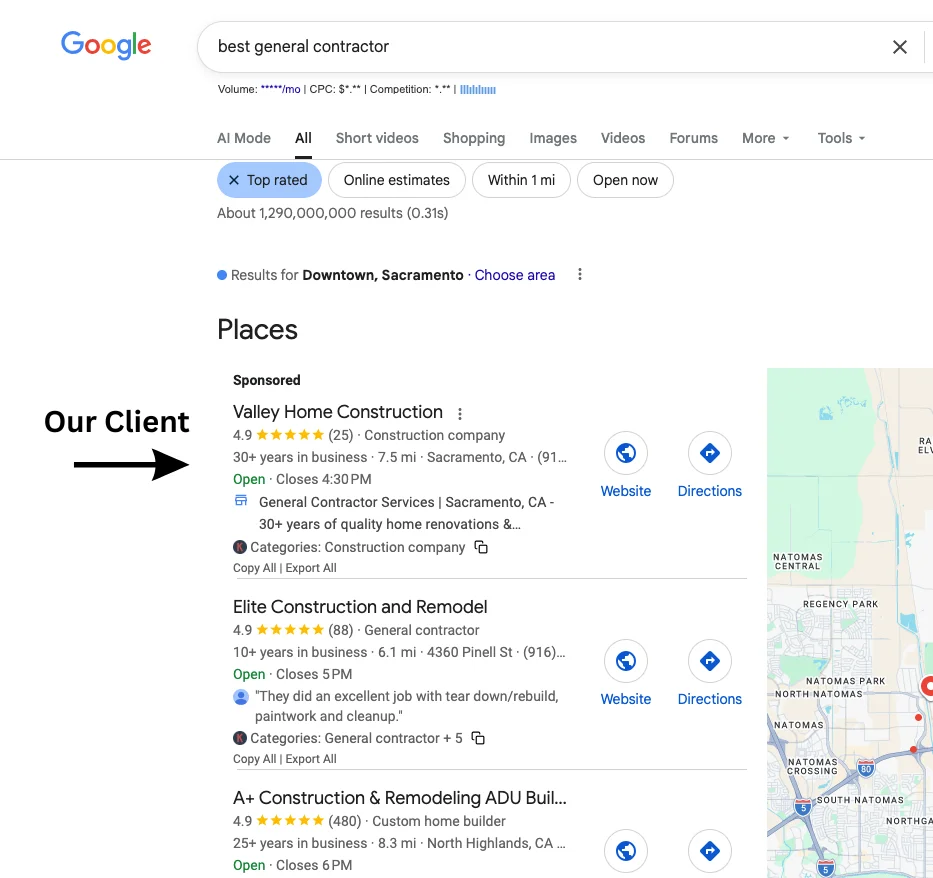This screenshot has width=933, height=878.
Task: Open the Tools dropdown
Action: click(x=841, y=138)
